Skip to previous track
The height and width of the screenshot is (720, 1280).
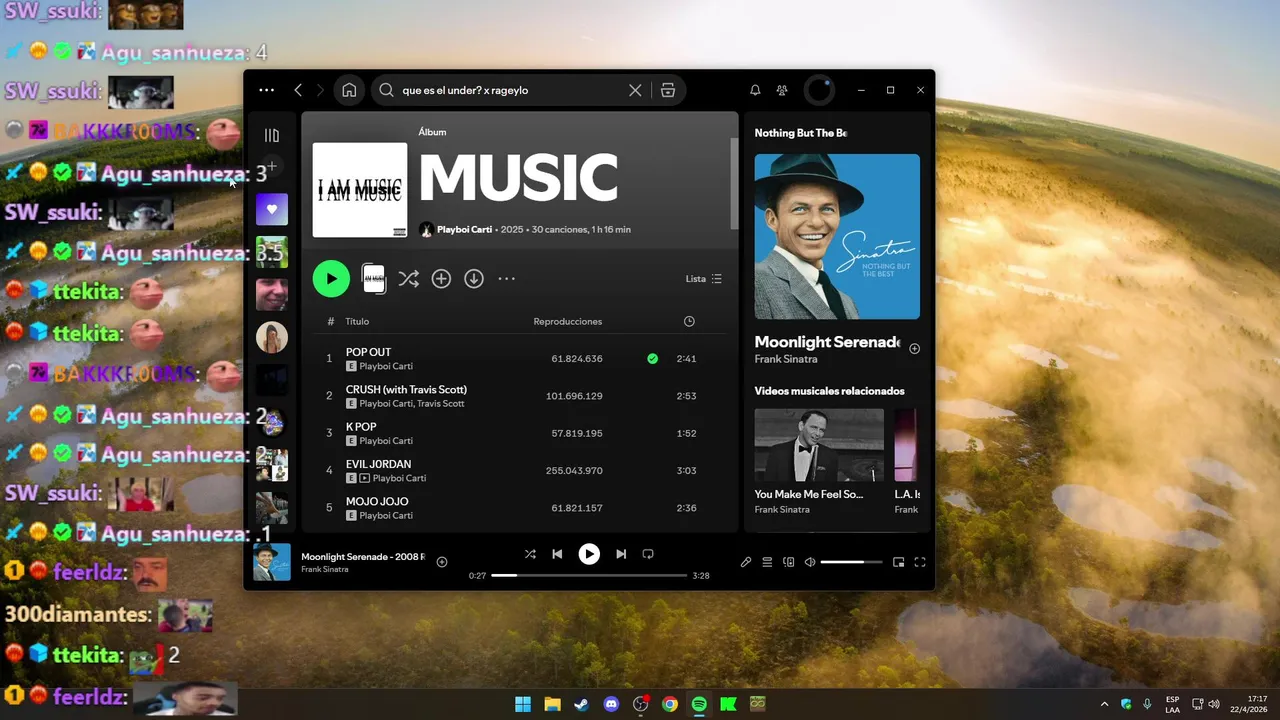tap(557, 554)
